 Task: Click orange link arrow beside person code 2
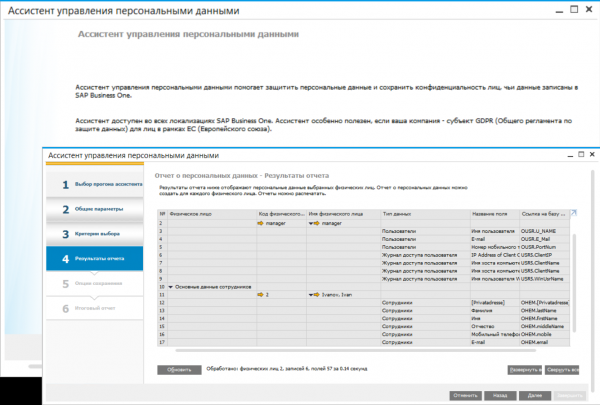263,295
